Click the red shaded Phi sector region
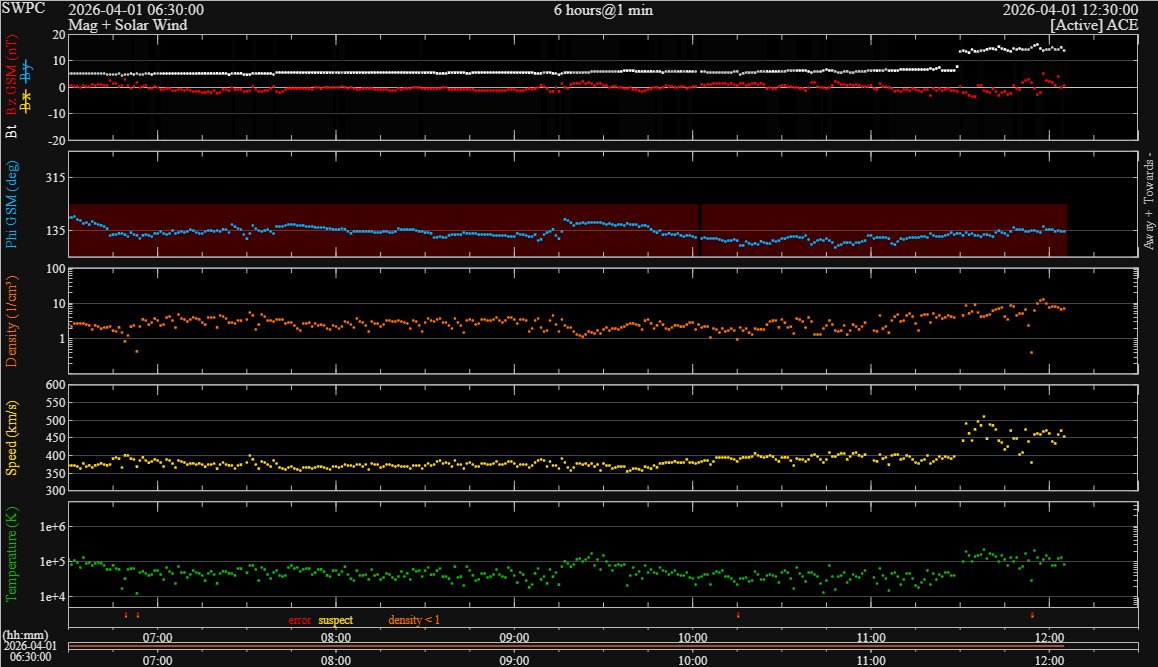The width and height of the screenshot is (1158, 667). (x=568, y=230)
